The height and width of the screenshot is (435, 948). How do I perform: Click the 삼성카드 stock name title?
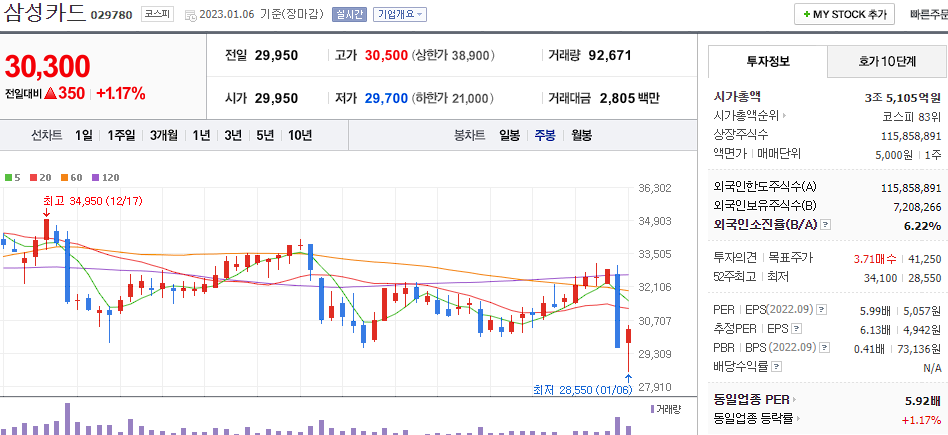[45, 13]
